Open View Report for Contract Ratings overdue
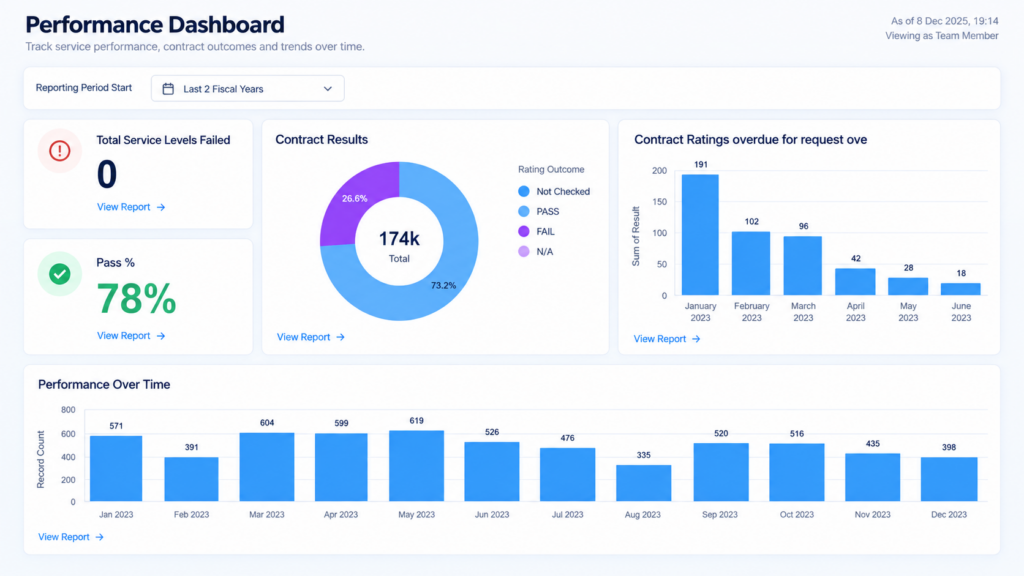The height and width of the screenshot is (576, 1024). pos(667,339)
